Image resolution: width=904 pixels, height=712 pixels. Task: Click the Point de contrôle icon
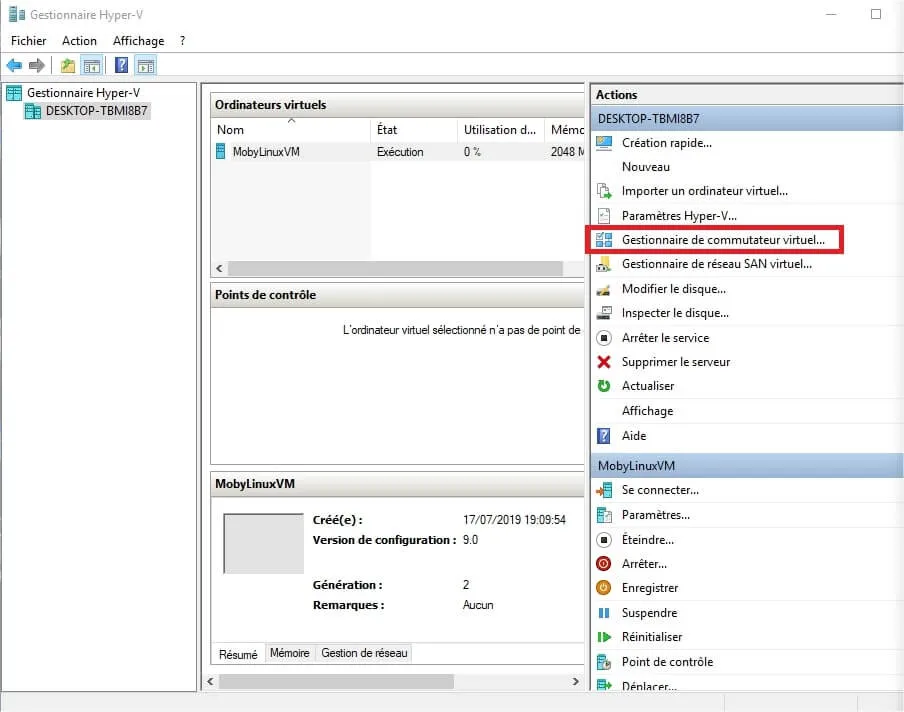(604, 662)
